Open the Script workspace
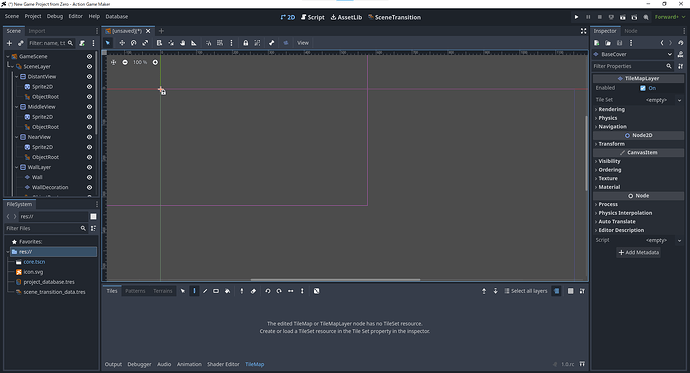This screenshot has width=690, height=373. [312, 17]
